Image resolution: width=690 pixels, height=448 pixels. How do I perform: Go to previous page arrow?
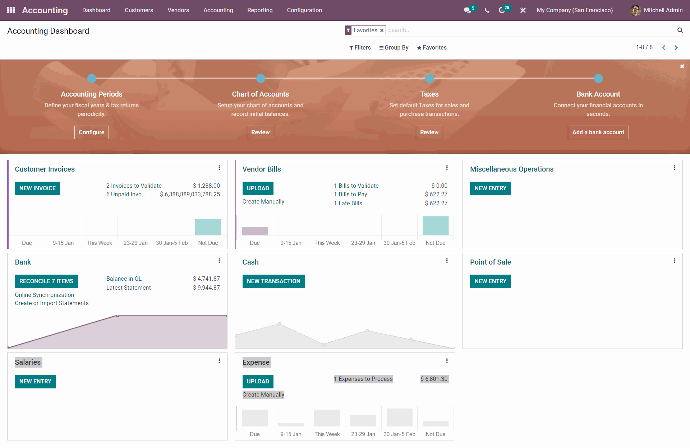(664, 48)
